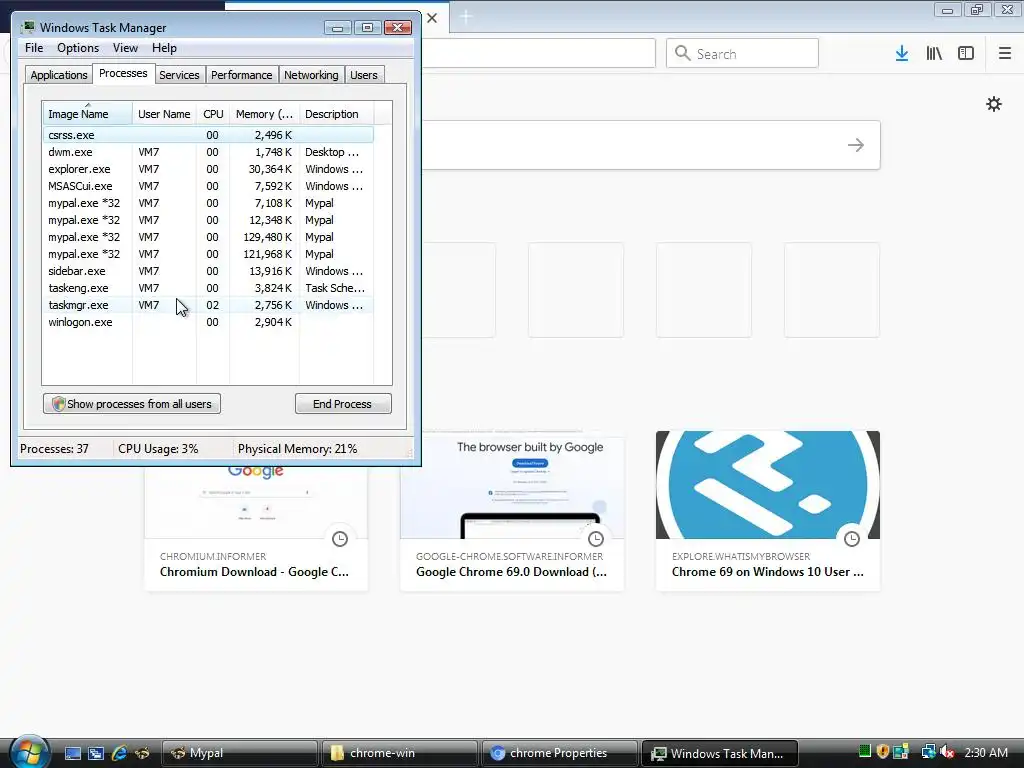Open the browser hamburger menu

(x=1004, y=53)
